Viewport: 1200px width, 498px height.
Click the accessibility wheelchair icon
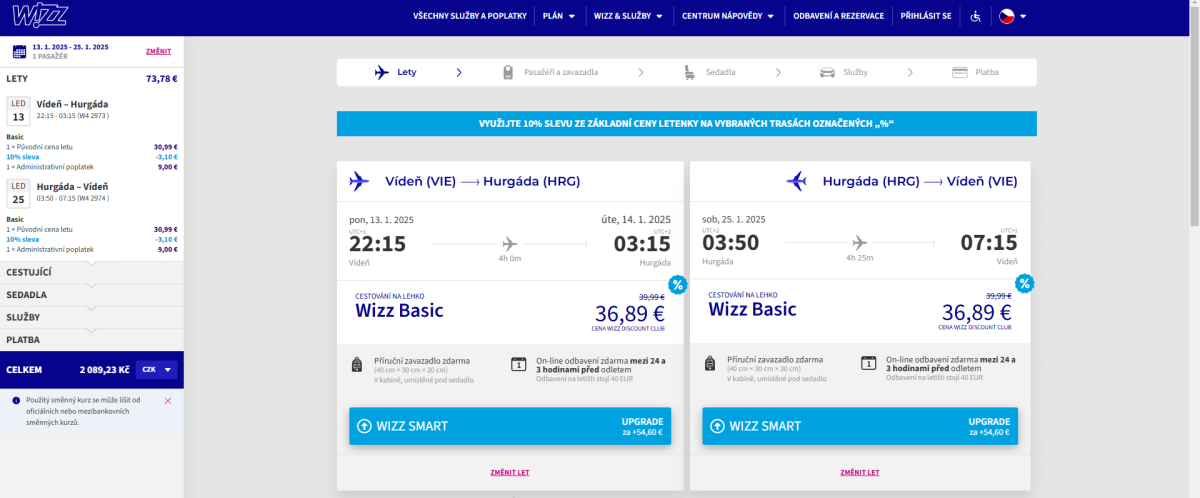tap(976, 17)
